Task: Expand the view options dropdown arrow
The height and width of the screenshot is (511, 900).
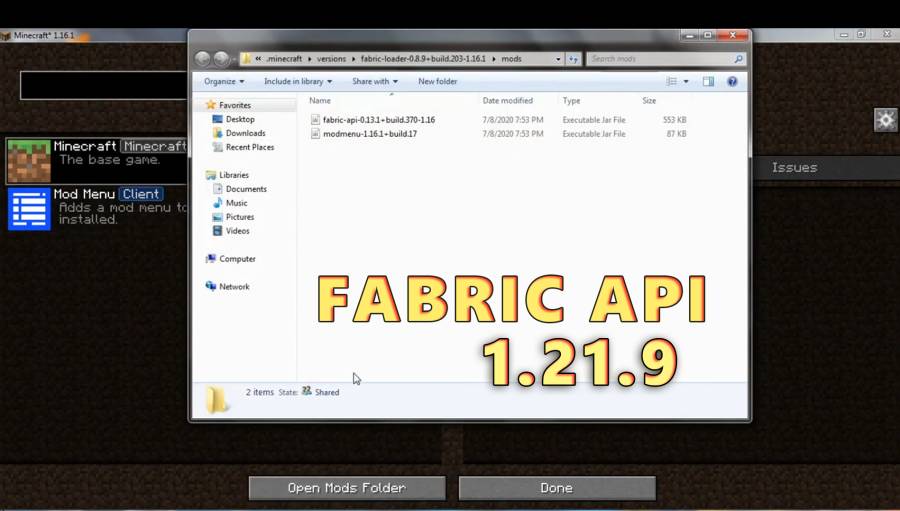Action: pos(686,82)
